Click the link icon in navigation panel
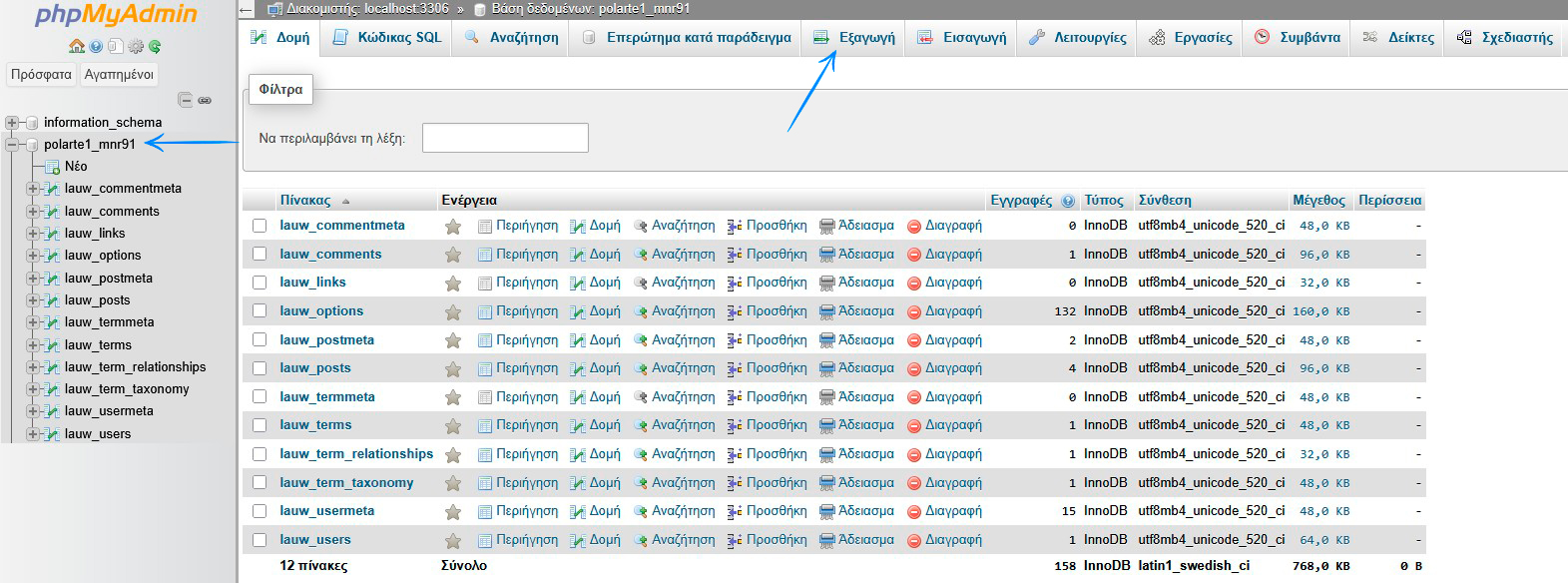Screen dimensions: 1568x583 205,100
